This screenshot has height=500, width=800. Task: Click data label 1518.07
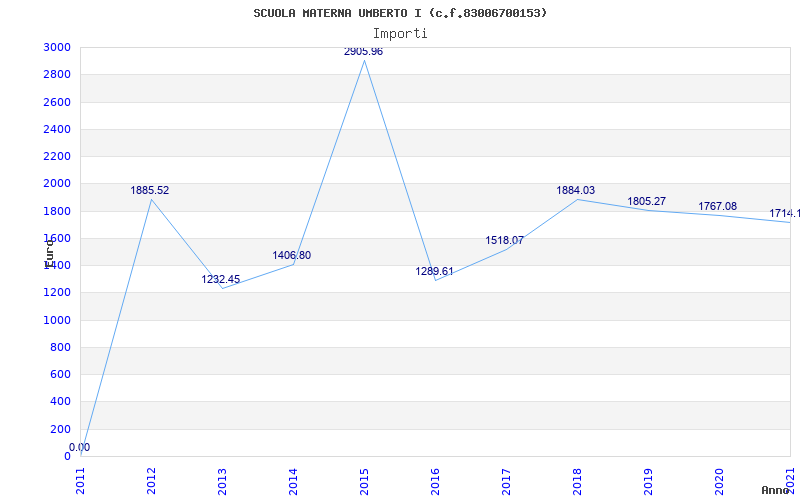pos(505,240)
